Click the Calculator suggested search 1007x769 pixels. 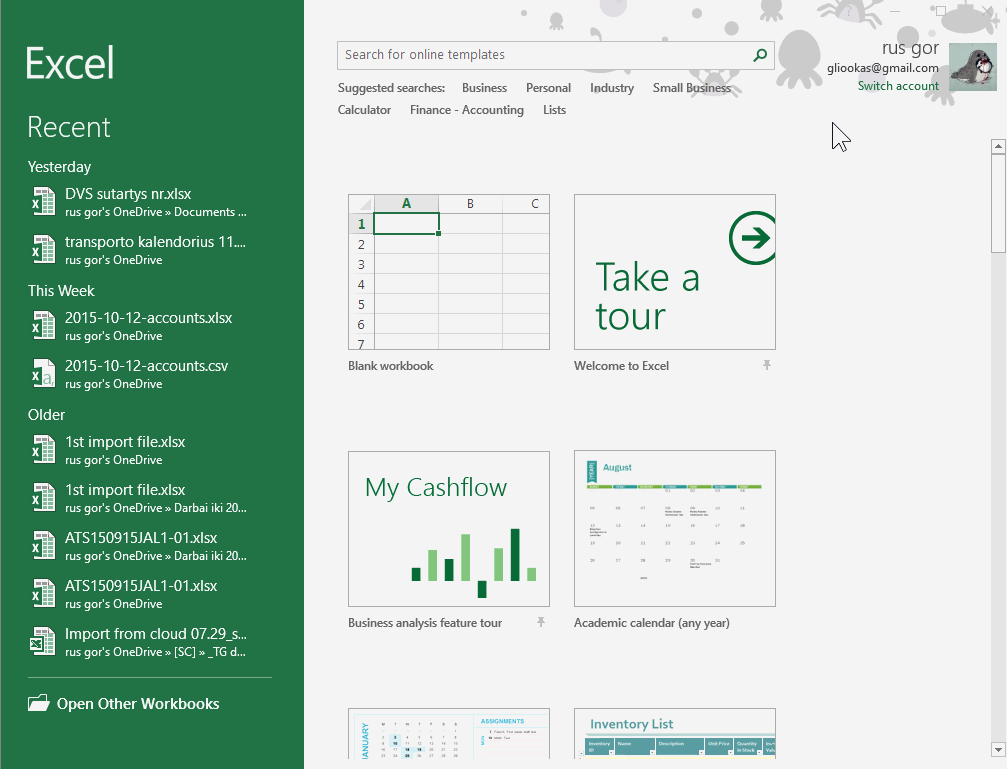pos(364,110)
